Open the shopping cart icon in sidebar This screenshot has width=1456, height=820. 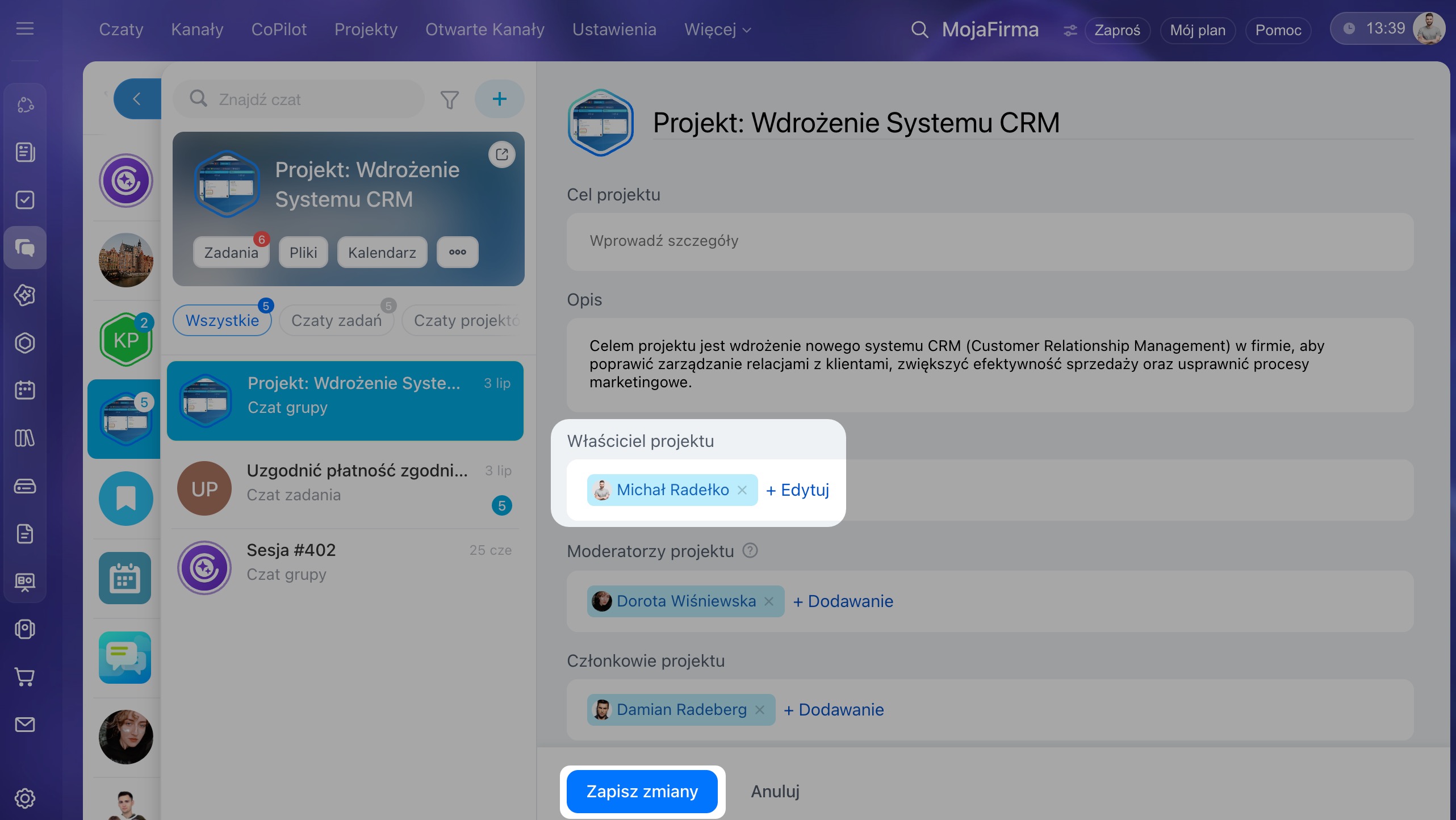point(25,677)
